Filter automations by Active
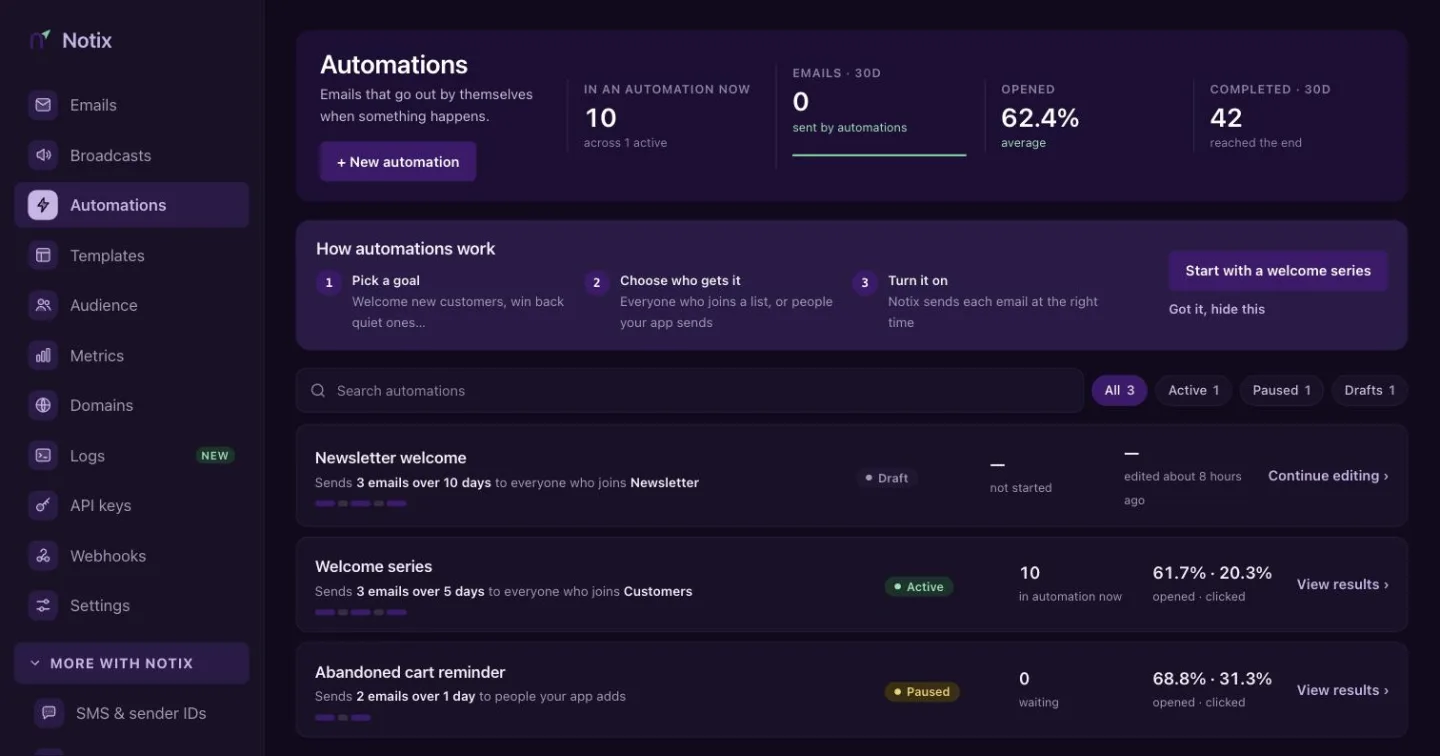The width and height of the screenshot is (1440, 756). pos(1194,391)
